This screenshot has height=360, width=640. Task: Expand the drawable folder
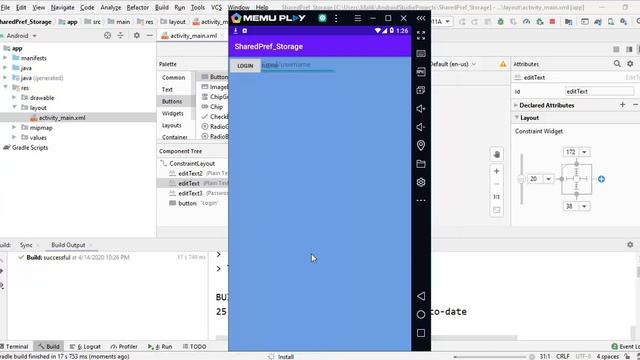click(x=14, y=98)
